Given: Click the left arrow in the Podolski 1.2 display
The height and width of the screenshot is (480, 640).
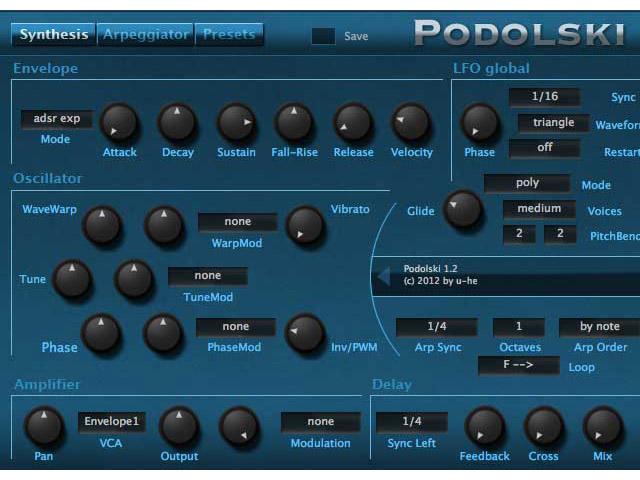Looking at the screenshot, I should (x=384, y=277).
